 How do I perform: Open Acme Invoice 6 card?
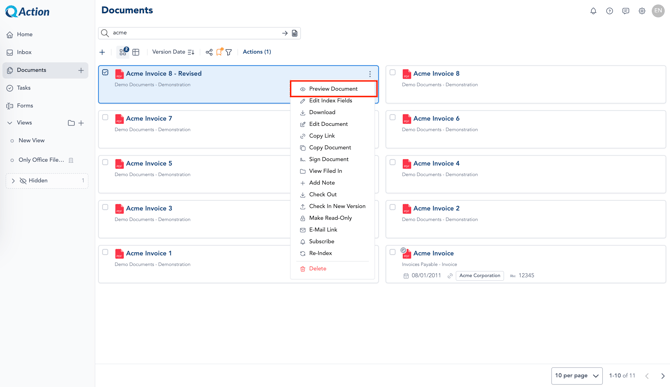pos(526,129)
